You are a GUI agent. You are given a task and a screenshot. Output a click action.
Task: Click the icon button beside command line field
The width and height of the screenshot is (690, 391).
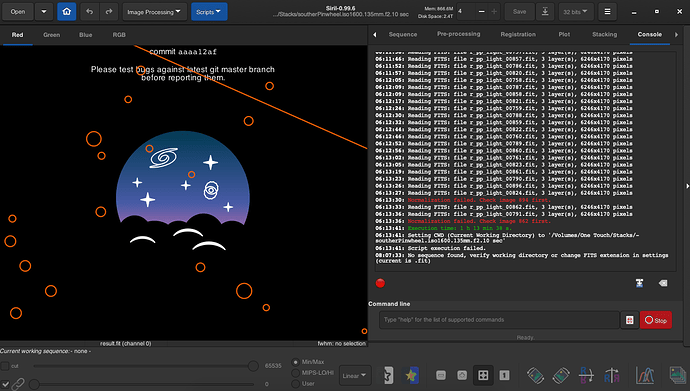coord(630,320)
